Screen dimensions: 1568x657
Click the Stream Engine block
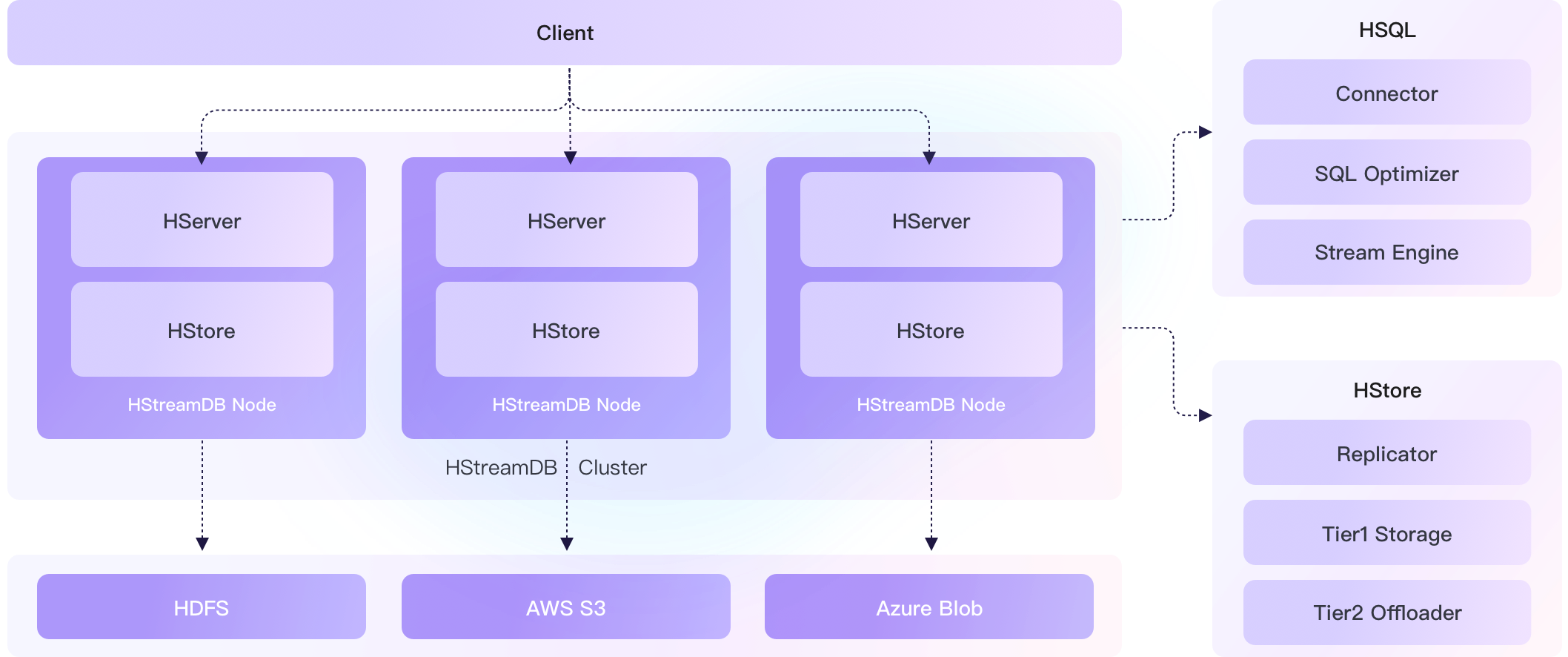[x=1386, y=252]
